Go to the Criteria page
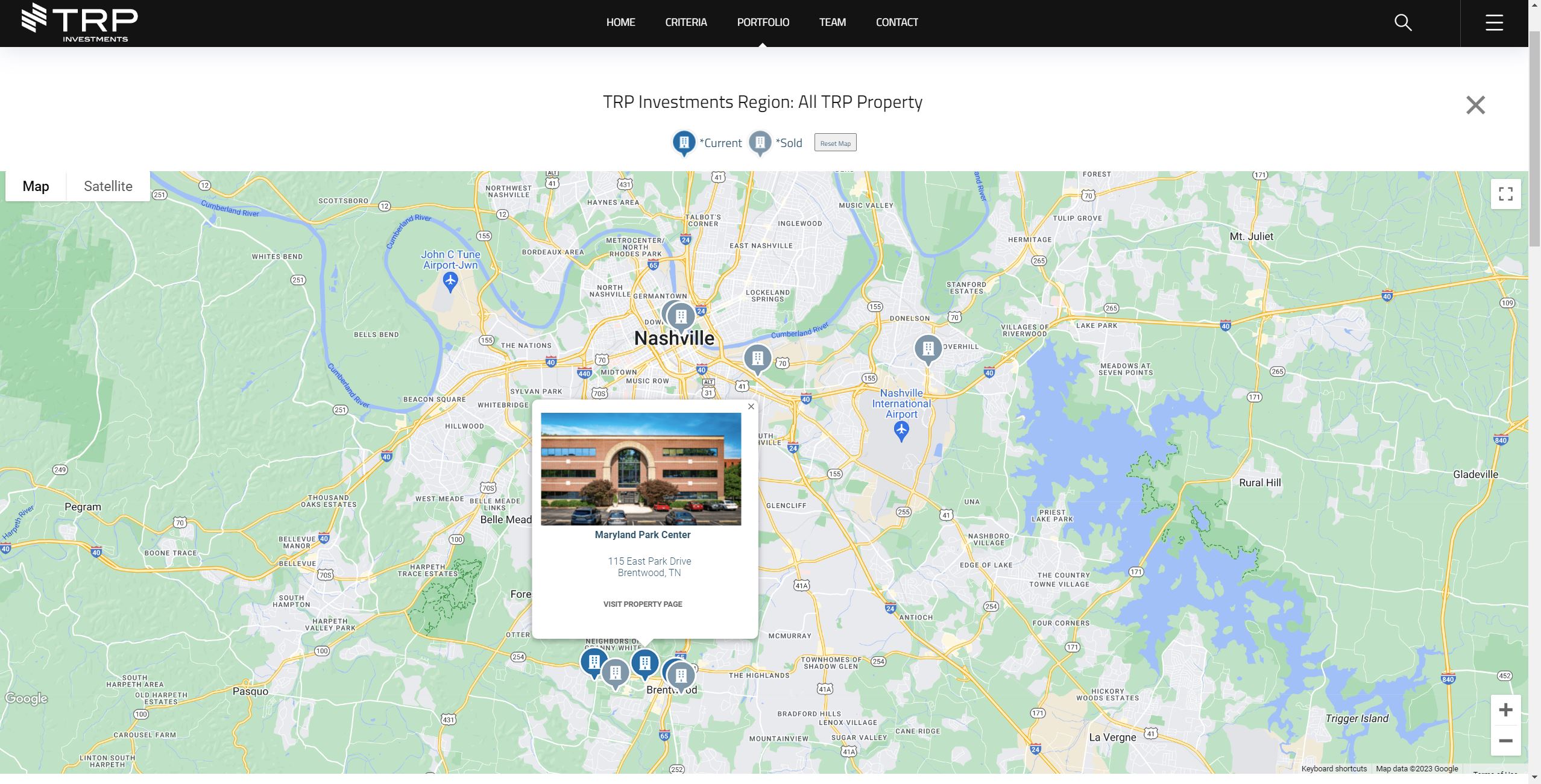 (x=685, y=22)
